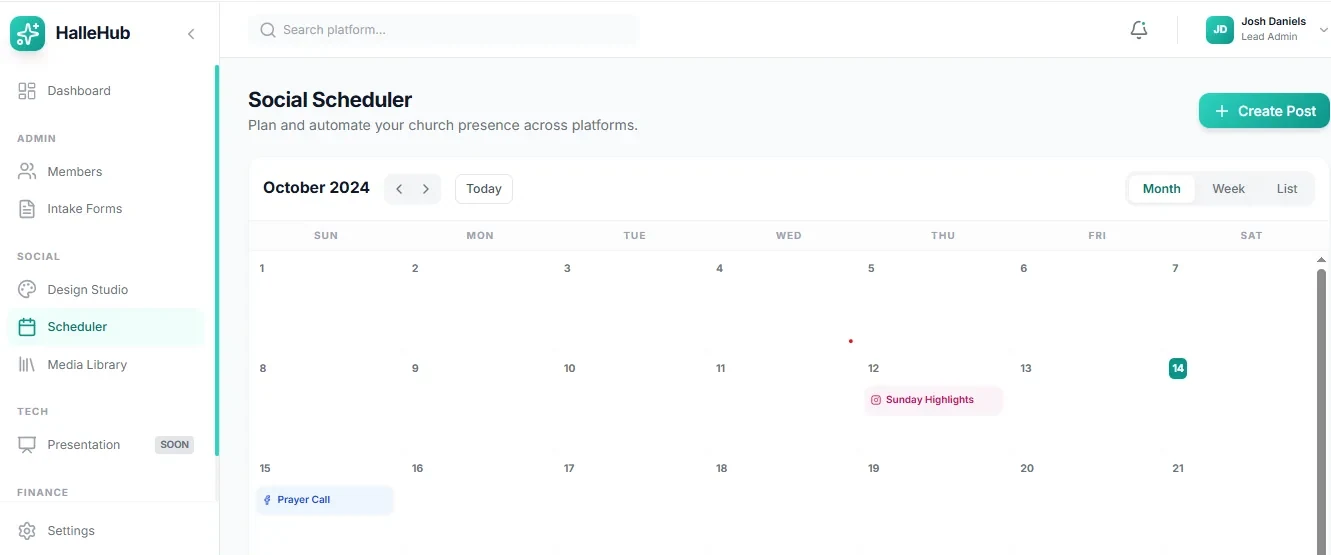Select highlighted day 14 on the calendar
Screen dimensions: 1331x555
[1178, 368]
